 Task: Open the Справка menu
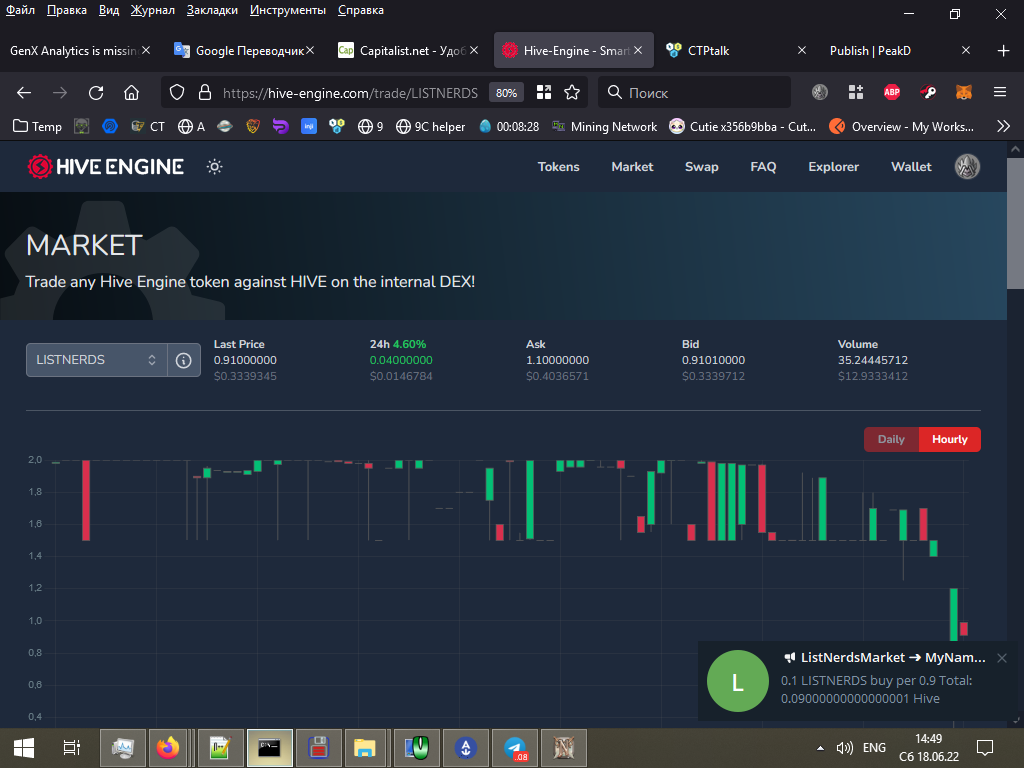coord(360,10)
